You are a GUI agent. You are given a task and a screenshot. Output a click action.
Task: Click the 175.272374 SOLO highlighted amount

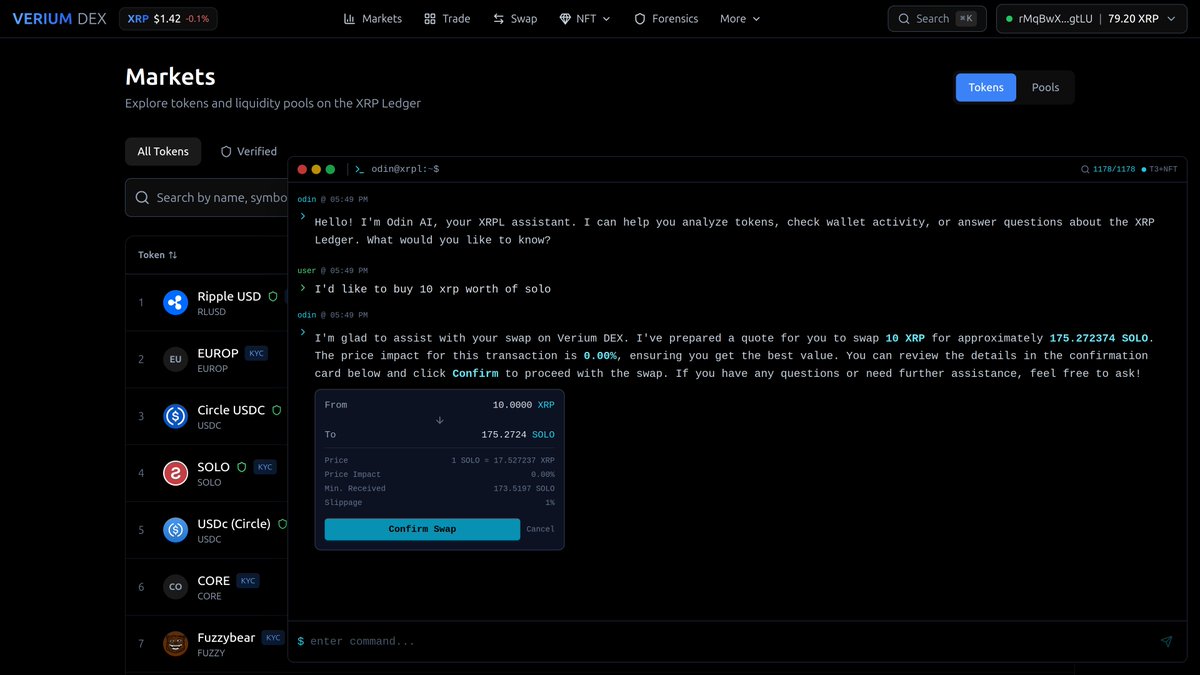tap(1099, 338)
